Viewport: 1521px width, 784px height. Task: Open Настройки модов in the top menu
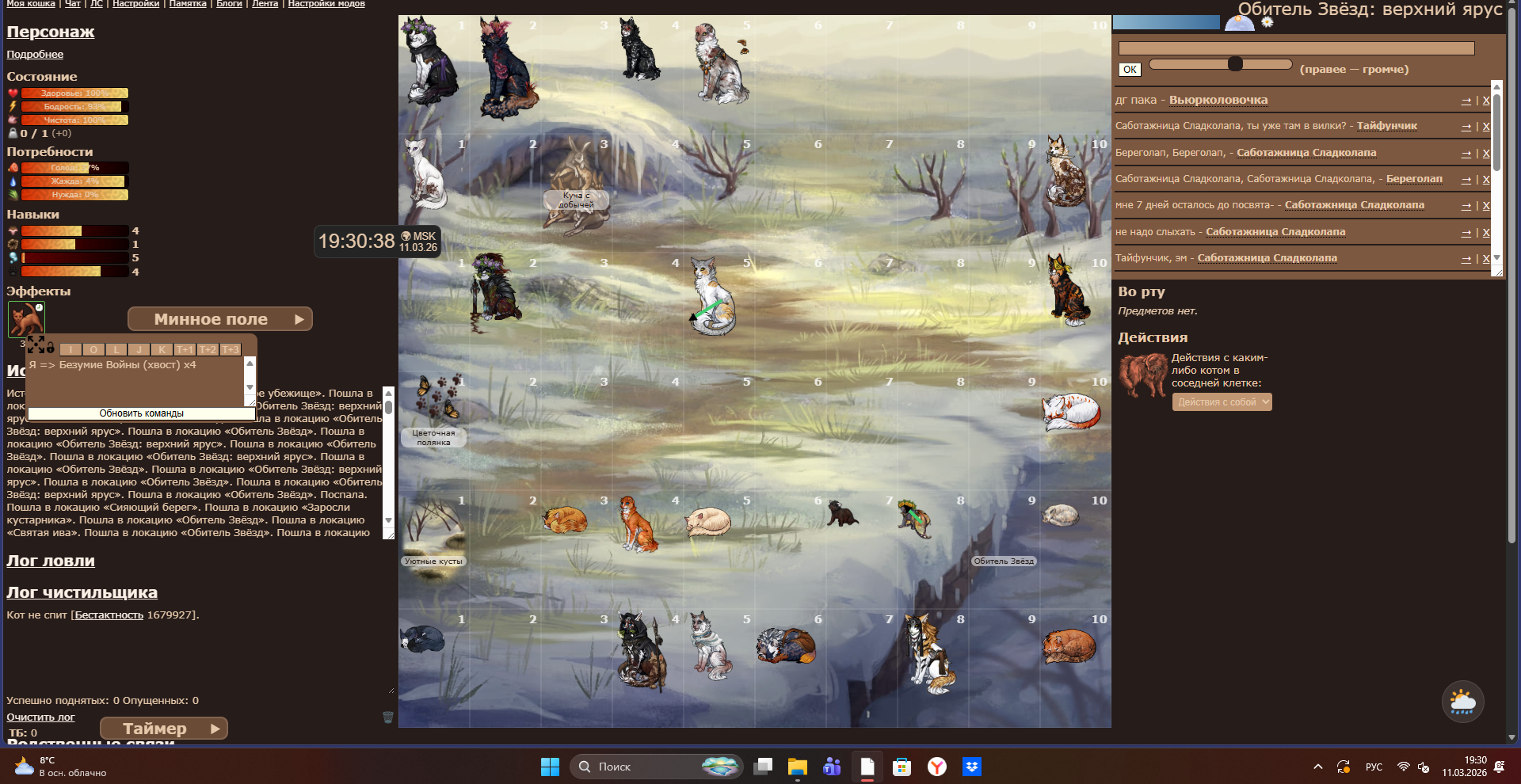326,4
